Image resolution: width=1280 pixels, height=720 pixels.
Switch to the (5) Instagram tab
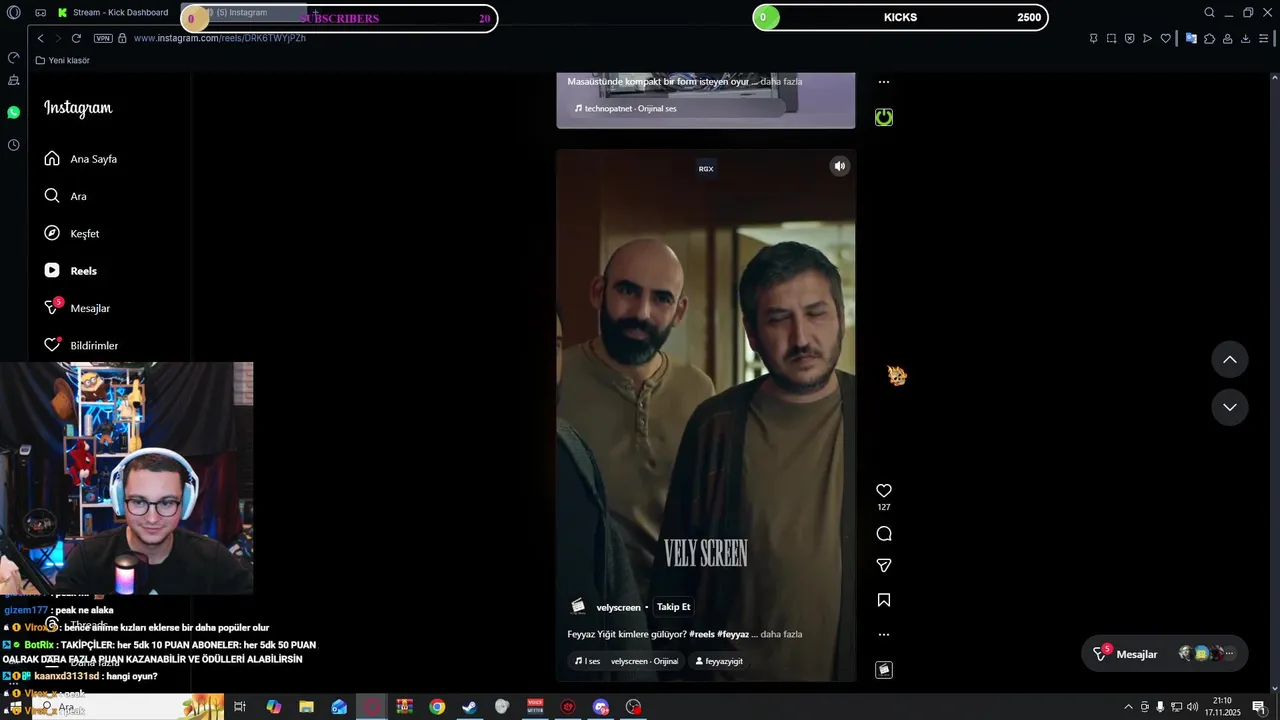pyautogui.click(x=245, y=12)
